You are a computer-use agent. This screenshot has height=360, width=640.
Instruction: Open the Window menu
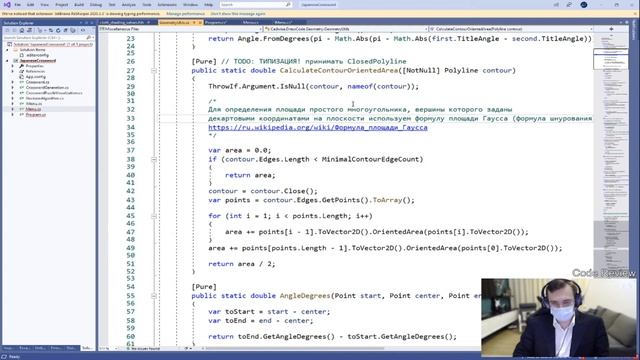pos(190,4)
